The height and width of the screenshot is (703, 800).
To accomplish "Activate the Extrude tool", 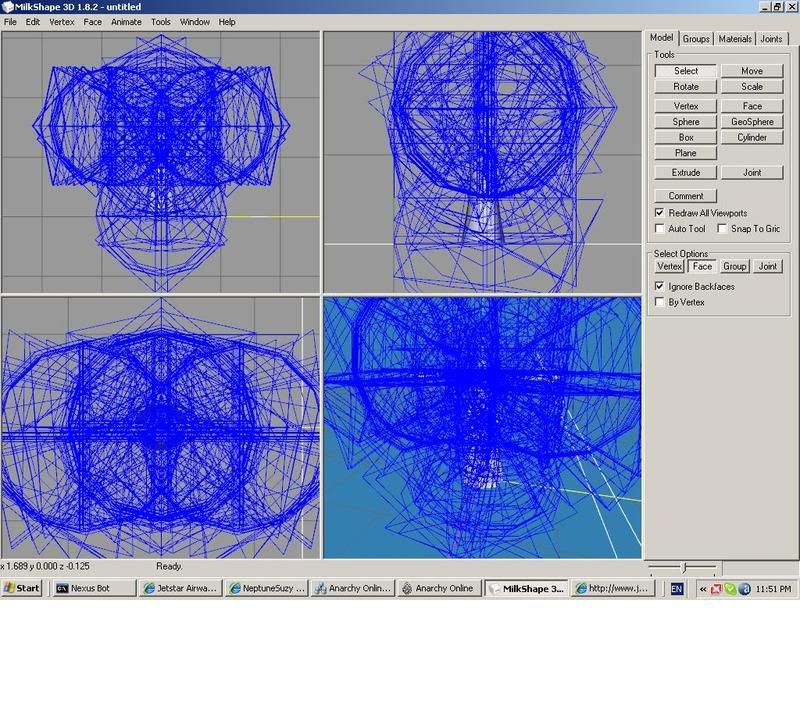I will pyautogui.click(x=684, y=172).
